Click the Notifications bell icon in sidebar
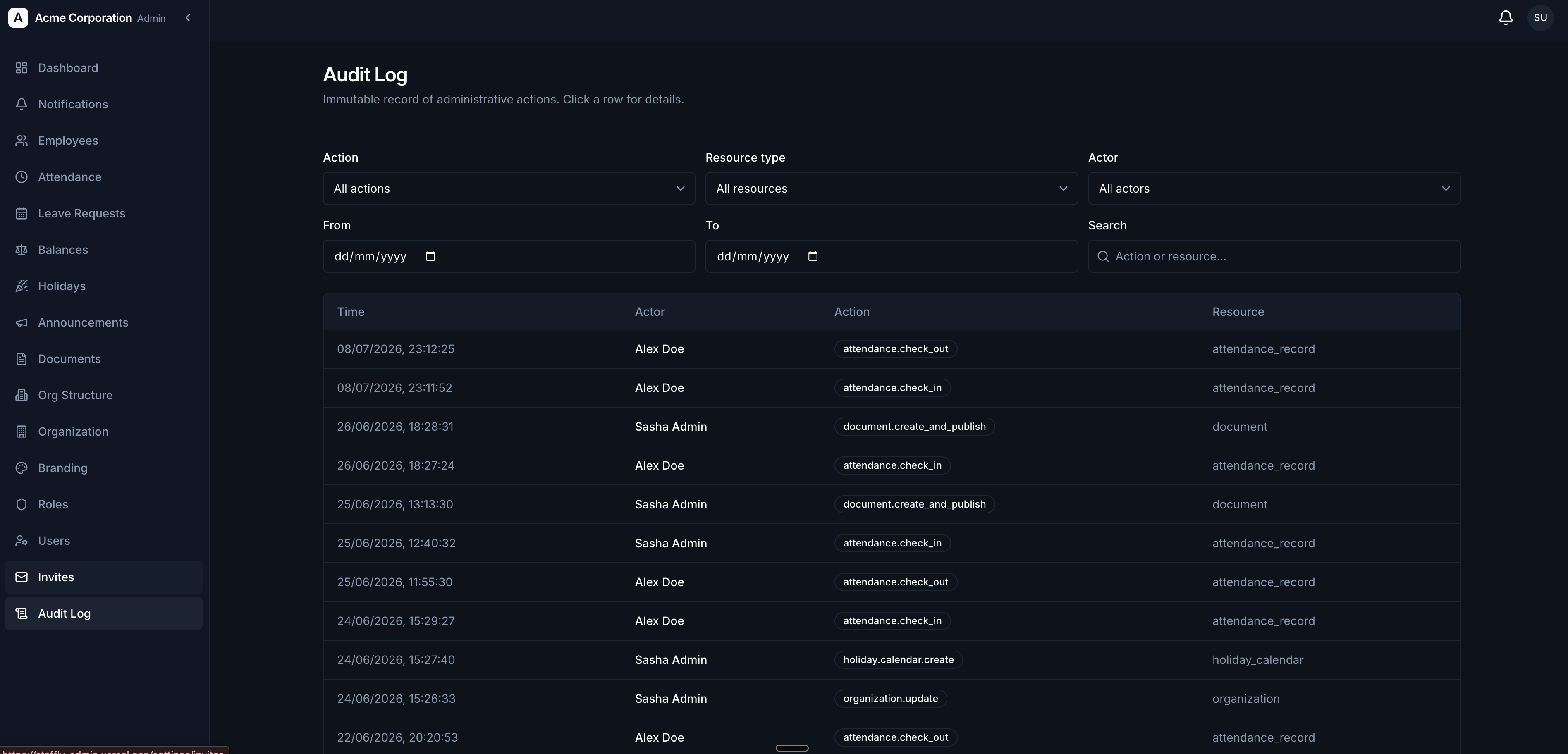The width and height of the screenshot is (1568, 754). (22, 104)
